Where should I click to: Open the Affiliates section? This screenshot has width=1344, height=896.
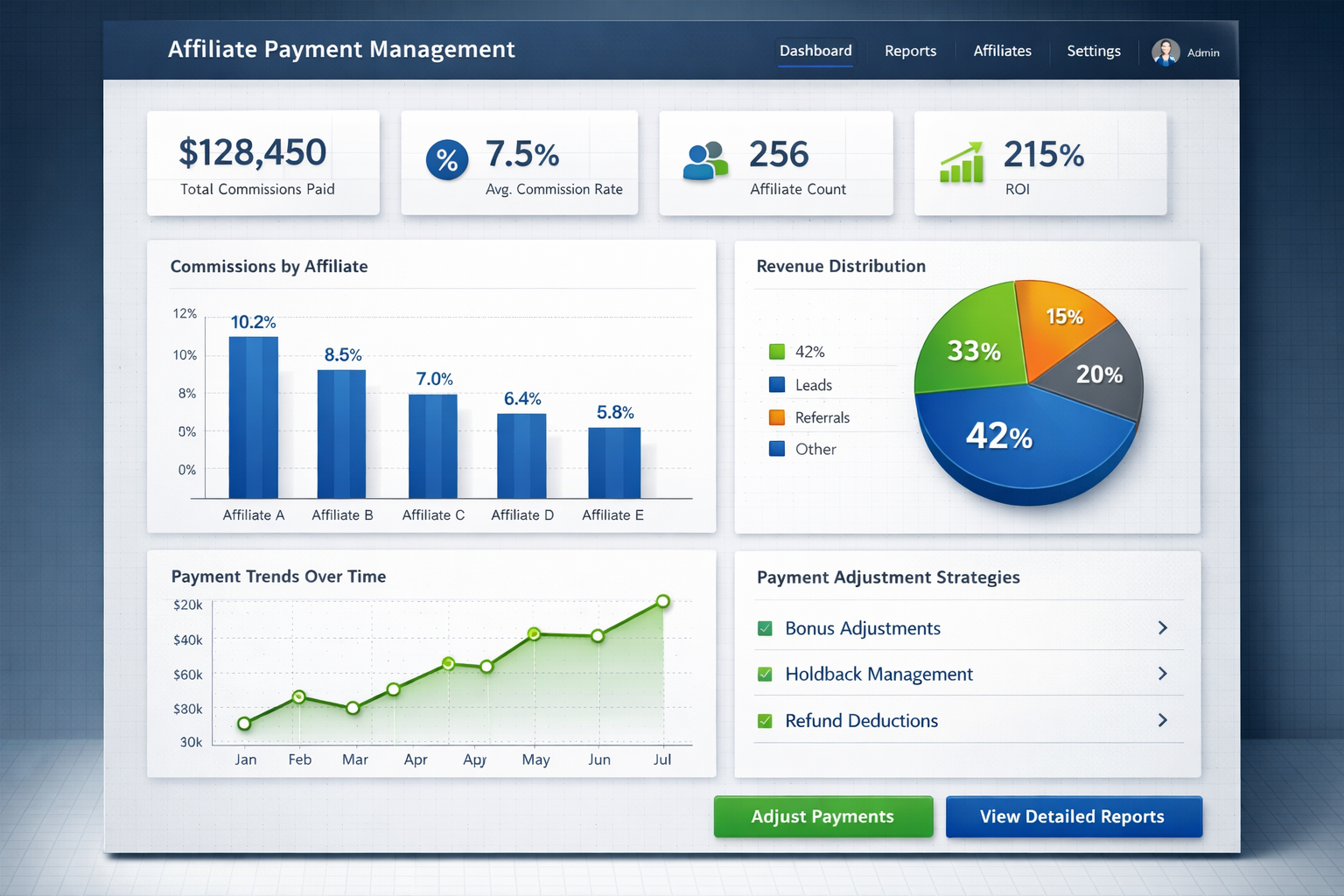[1003, 51]
